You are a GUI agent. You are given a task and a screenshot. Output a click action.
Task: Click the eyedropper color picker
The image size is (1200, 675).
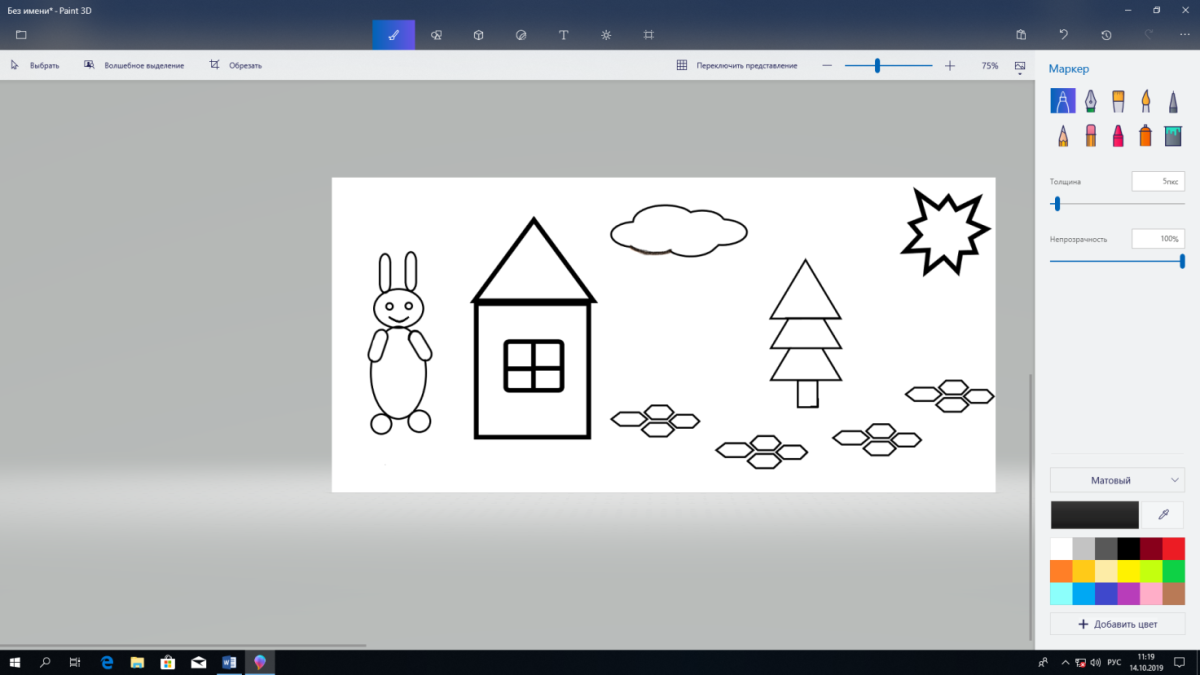click(x=1163, y=514)
